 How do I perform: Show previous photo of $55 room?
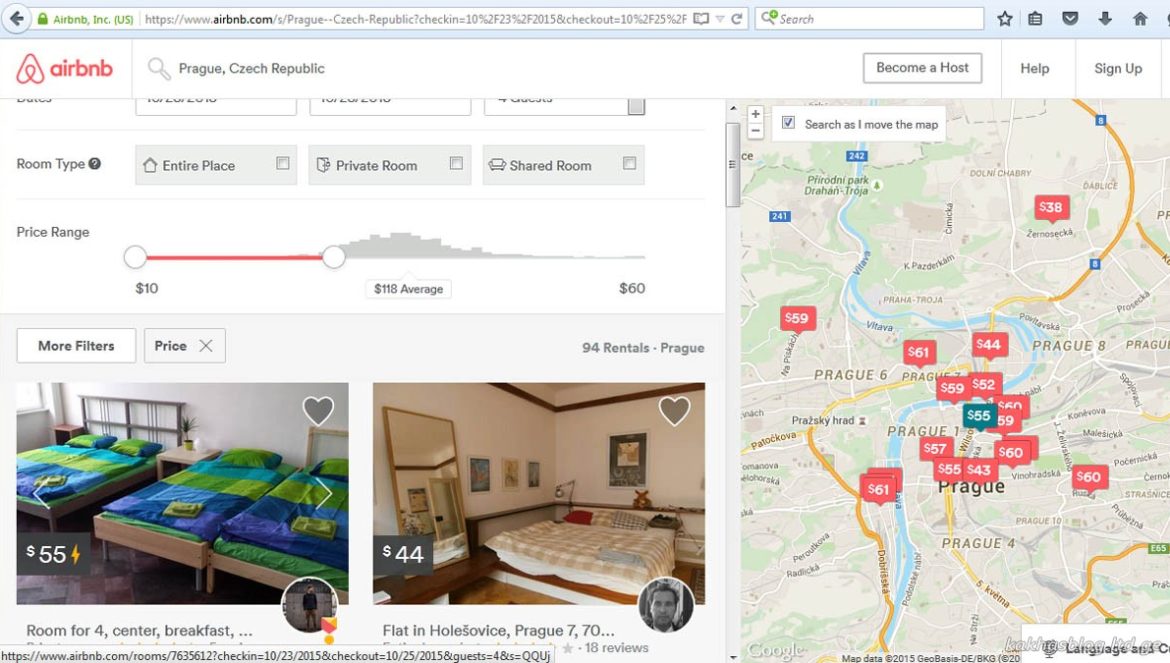click(41, 494)
